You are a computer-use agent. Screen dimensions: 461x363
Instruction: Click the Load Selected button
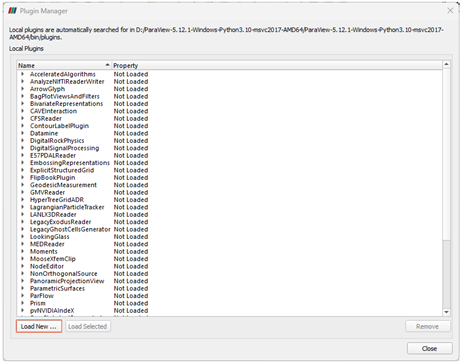88,326
